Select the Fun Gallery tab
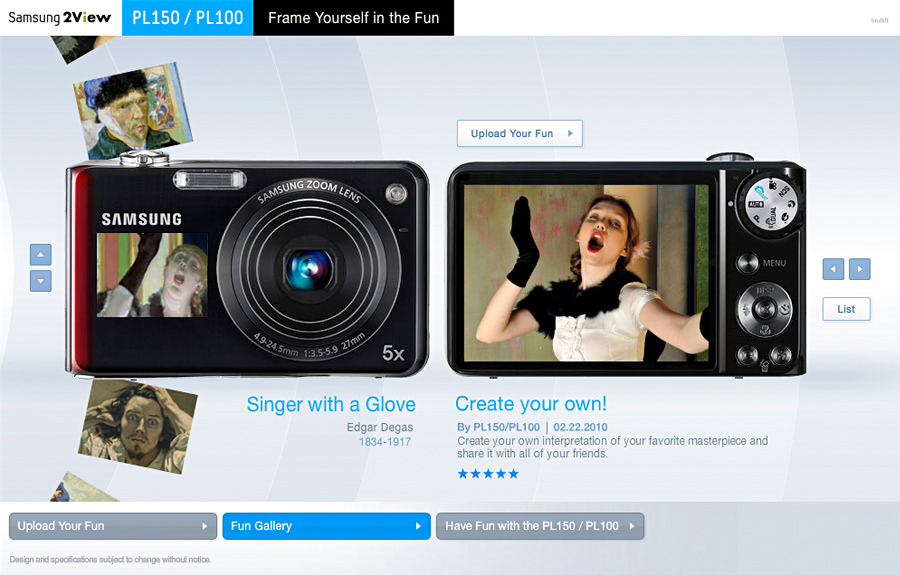This screenshot has width=900, height=575. click(327, 526)
